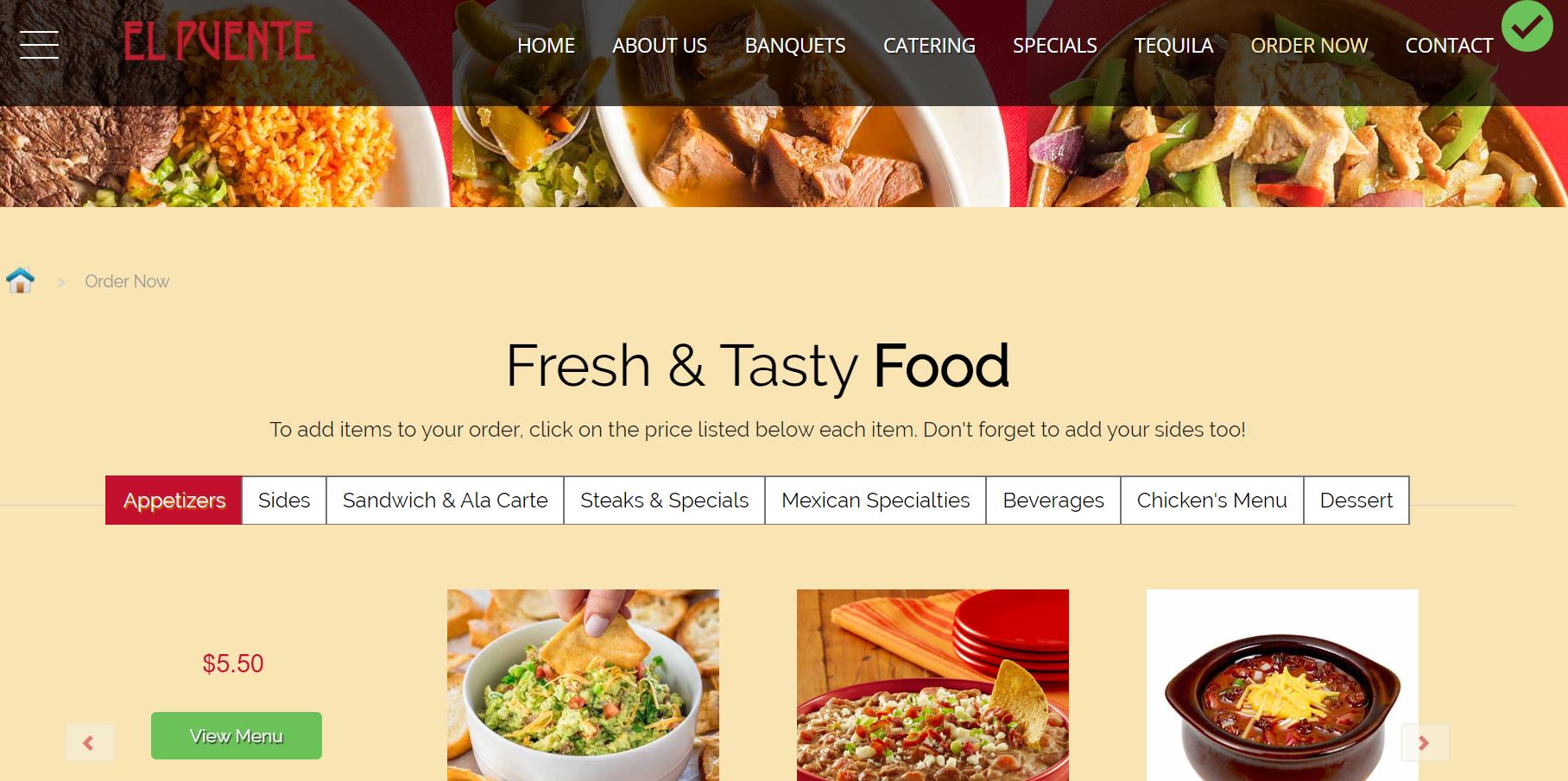The image size is (1568, 781).
Task: Click the View Menu button
Action: (237, 735)
